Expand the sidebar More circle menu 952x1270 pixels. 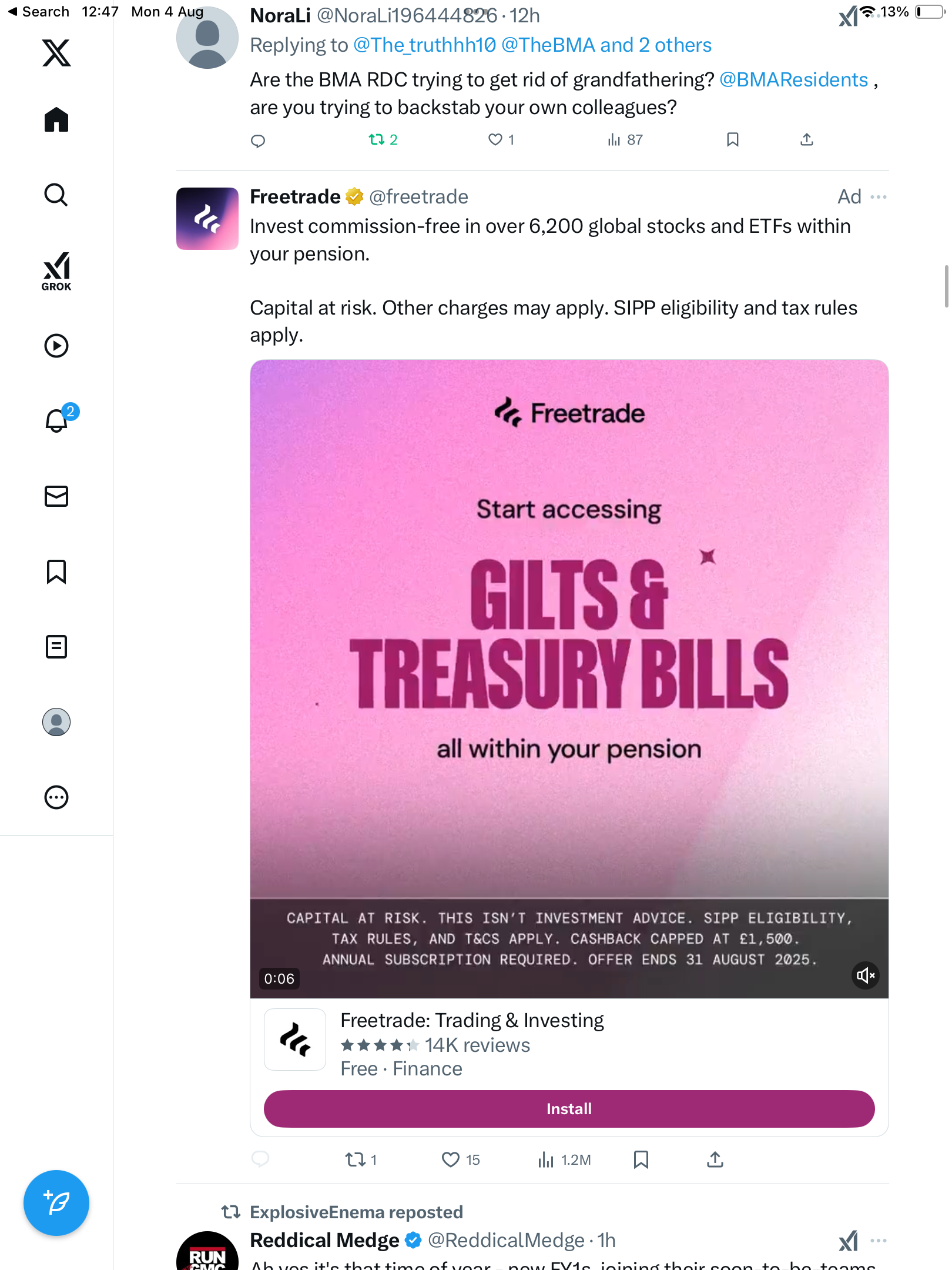(56, 797)
